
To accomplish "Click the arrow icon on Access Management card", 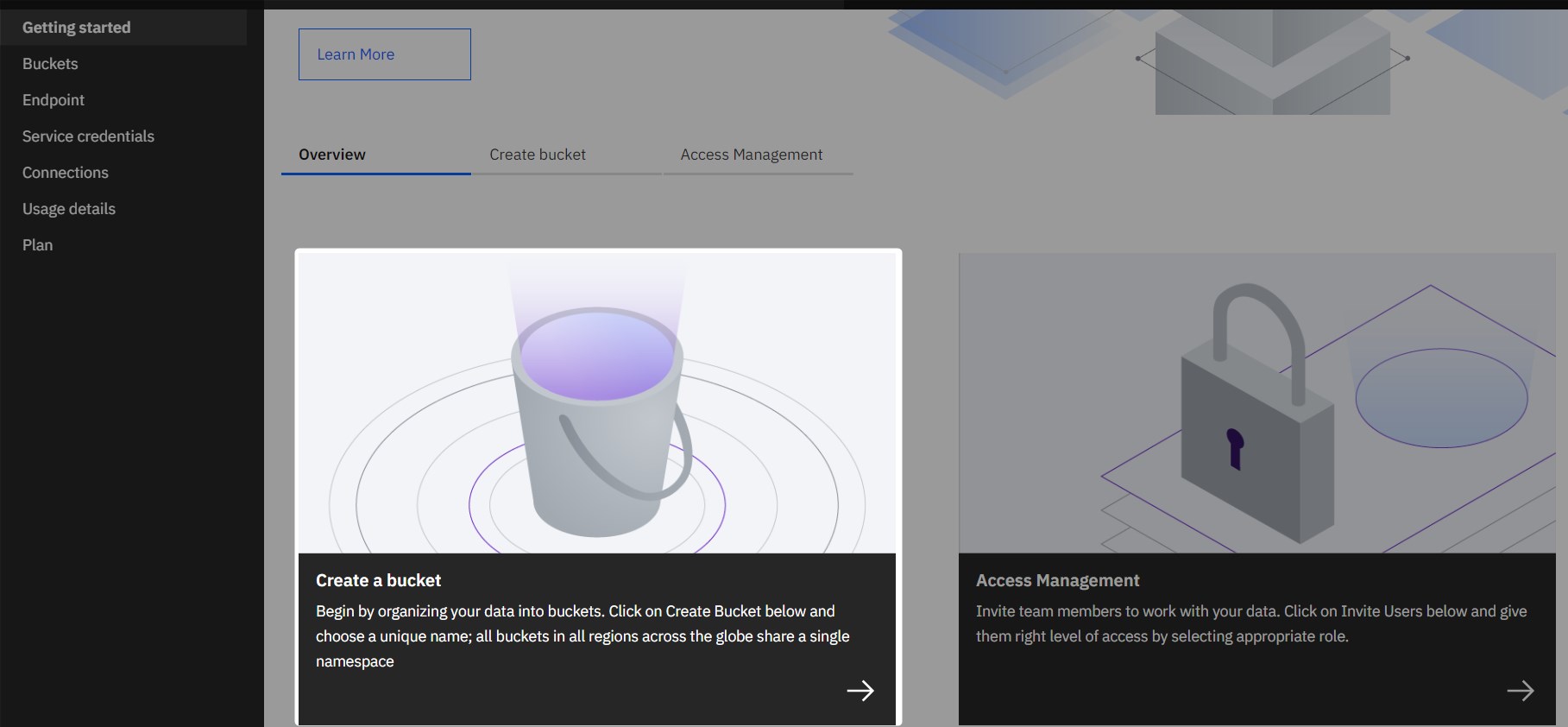I will point(1520,691).
